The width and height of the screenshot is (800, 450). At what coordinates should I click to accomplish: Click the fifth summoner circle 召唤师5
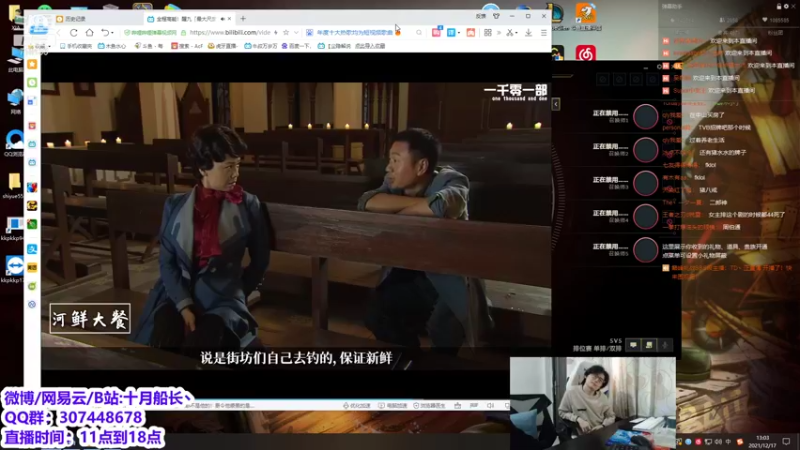pyautogui.click(x=645, y=249)
